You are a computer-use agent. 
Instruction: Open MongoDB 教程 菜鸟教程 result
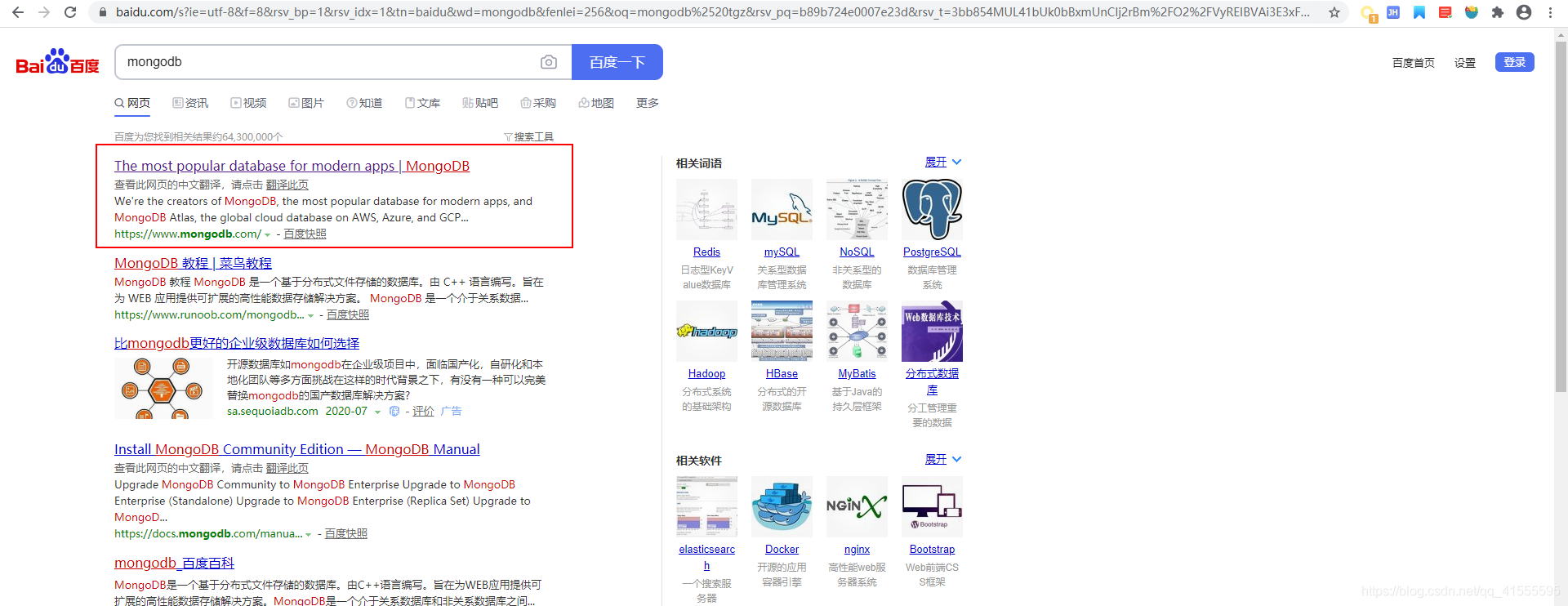pyautogui.click(x=193, y=263)
